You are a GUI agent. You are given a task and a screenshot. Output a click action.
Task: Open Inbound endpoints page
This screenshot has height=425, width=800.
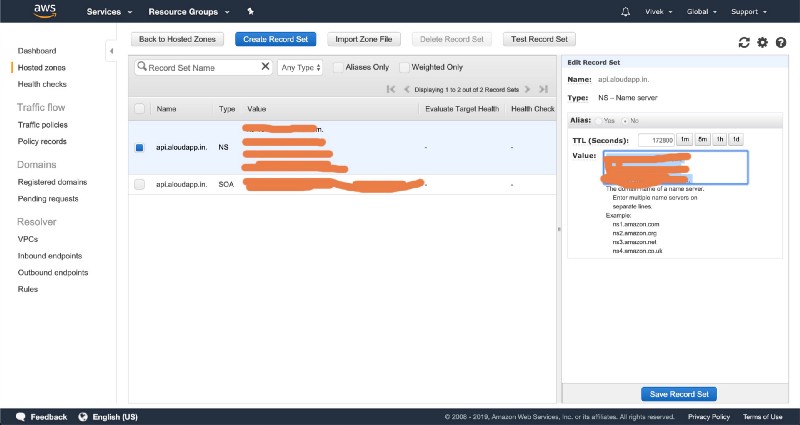[x=49, y=256]
